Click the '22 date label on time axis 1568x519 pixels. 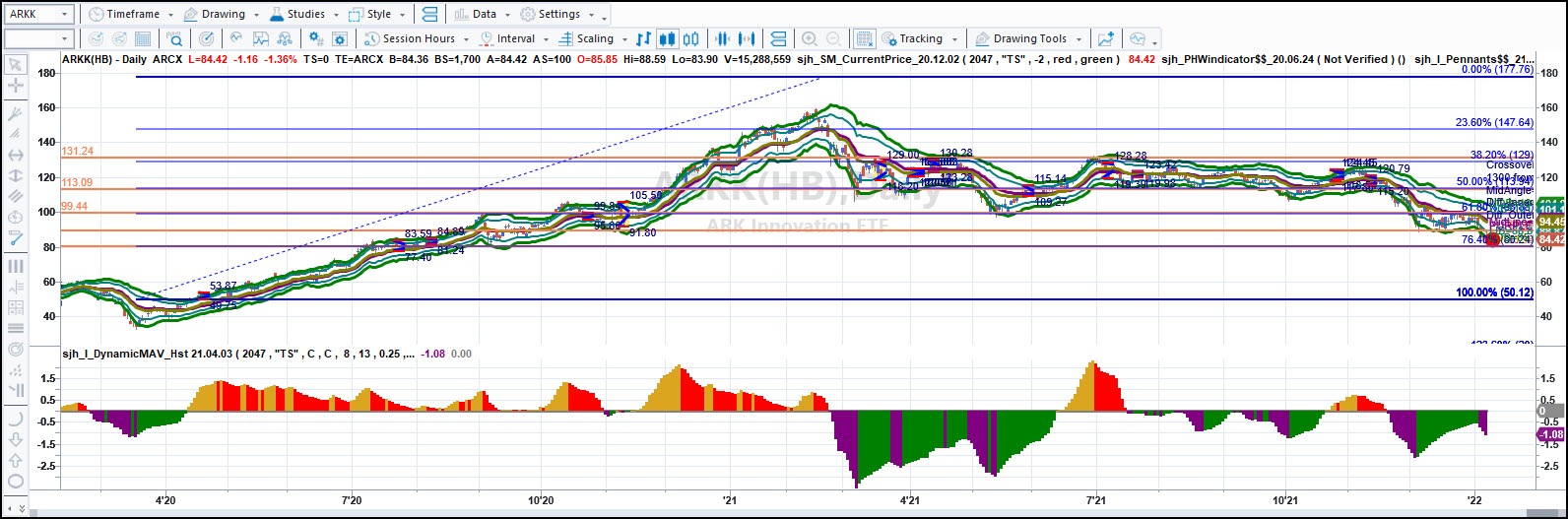pyautogui.click(x=1474, y=501)
